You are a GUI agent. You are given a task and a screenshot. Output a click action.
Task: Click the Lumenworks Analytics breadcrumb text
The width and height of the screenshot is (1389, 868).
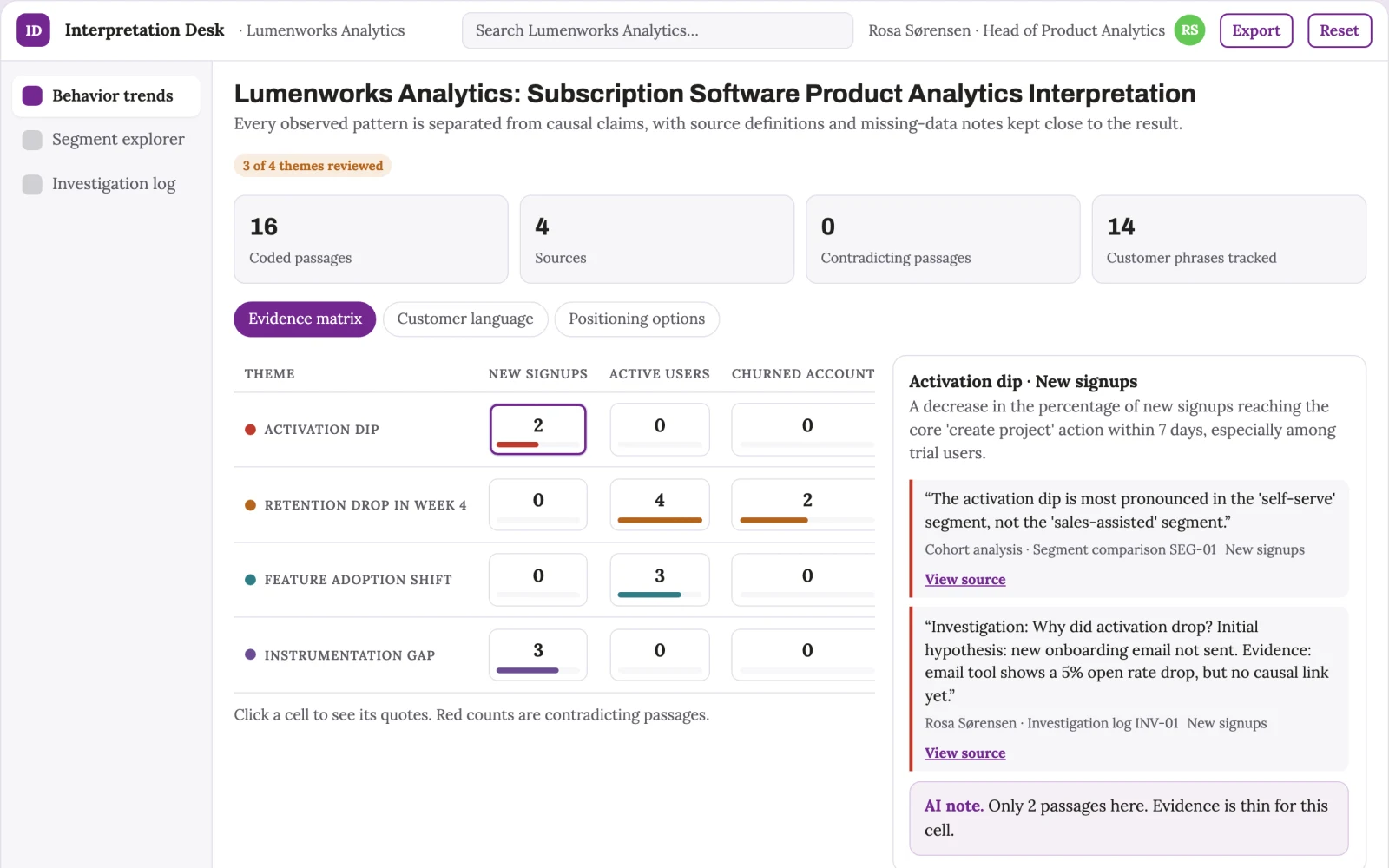pos(326,30)
